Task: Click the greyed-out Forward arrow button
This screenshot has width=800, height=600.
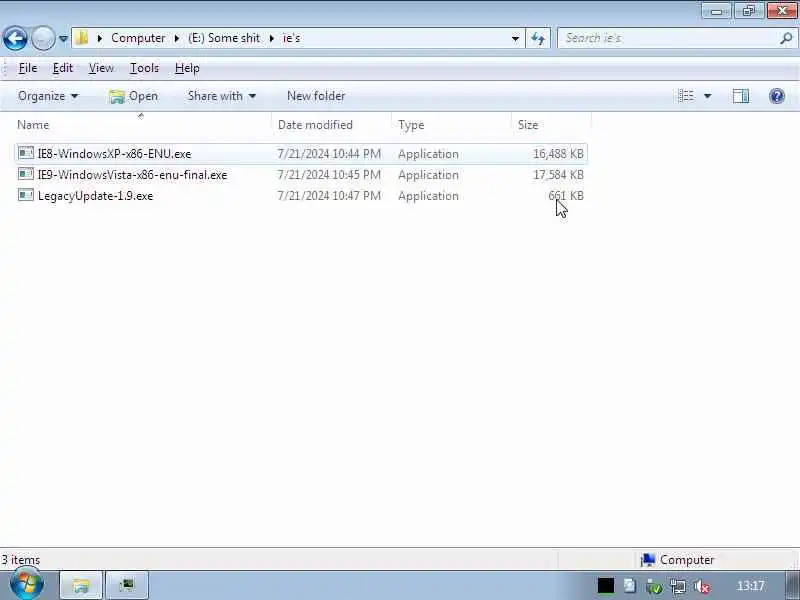Action: pyautogui.click(x=43, y=38)
